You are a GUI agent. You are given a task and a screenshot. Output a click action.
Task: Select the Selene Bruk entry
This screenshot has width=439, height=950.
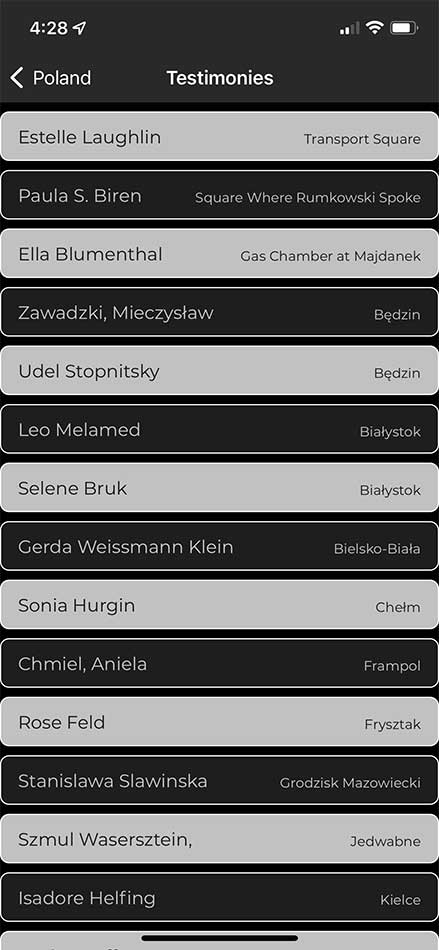point(219,488)
